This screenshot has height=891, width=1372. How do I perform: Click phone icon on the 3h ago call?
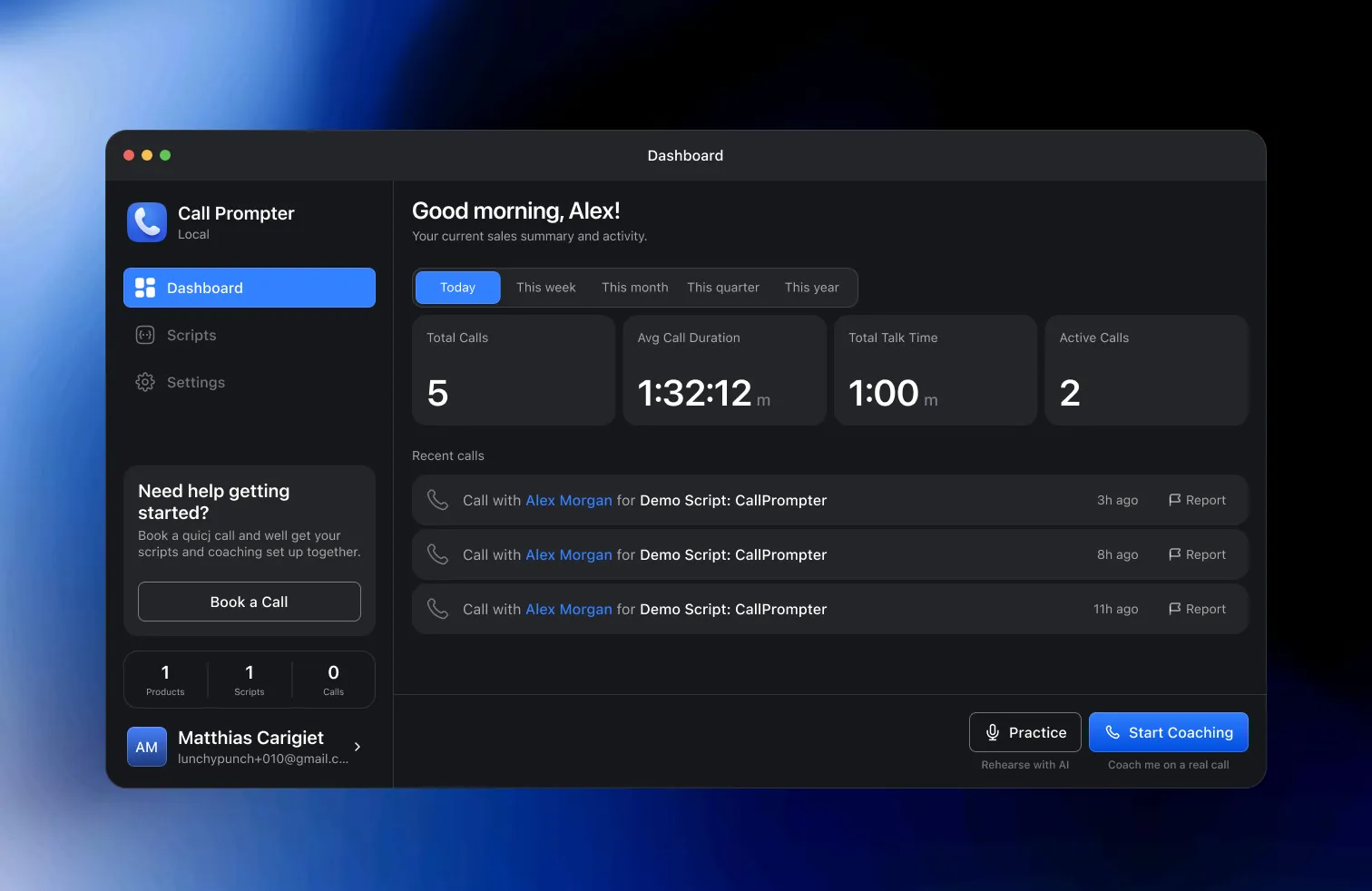tap(438, 500)
